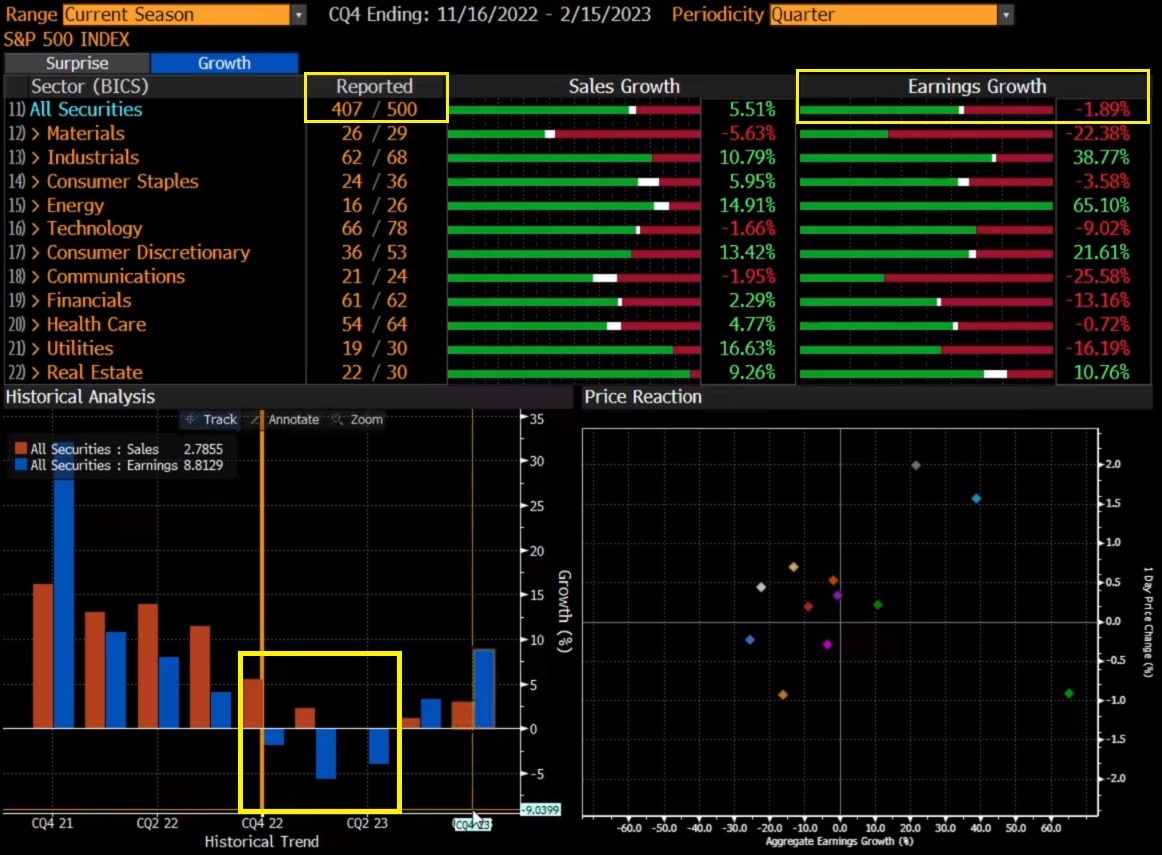Click the Quarter periodicity field
This screenshot has height=855, width=1162.
(883, 15)
